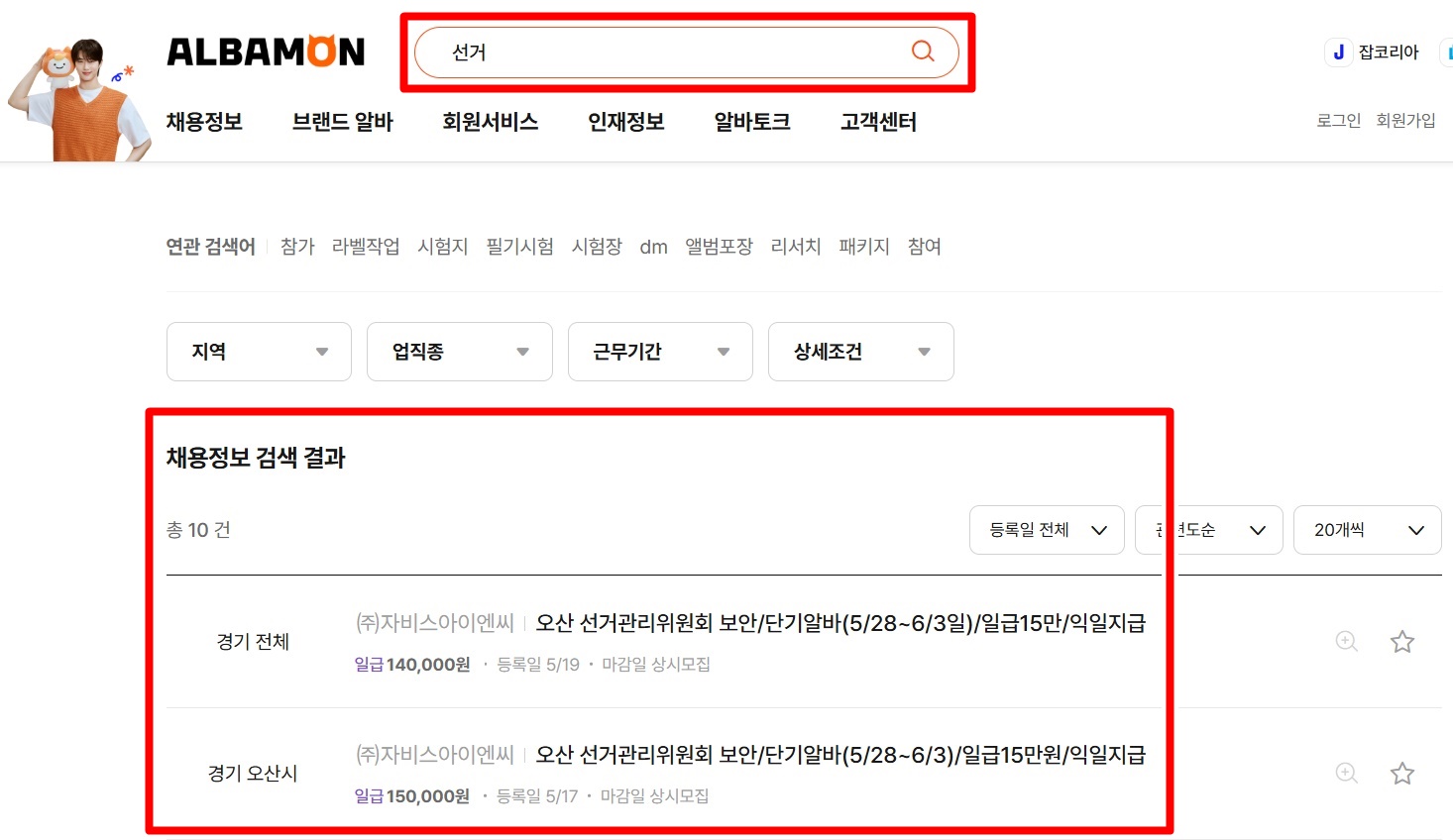1453x840 pixels.
Task: Click the zoom preview icon on first listing
Action: click(x=1346, y=642)
